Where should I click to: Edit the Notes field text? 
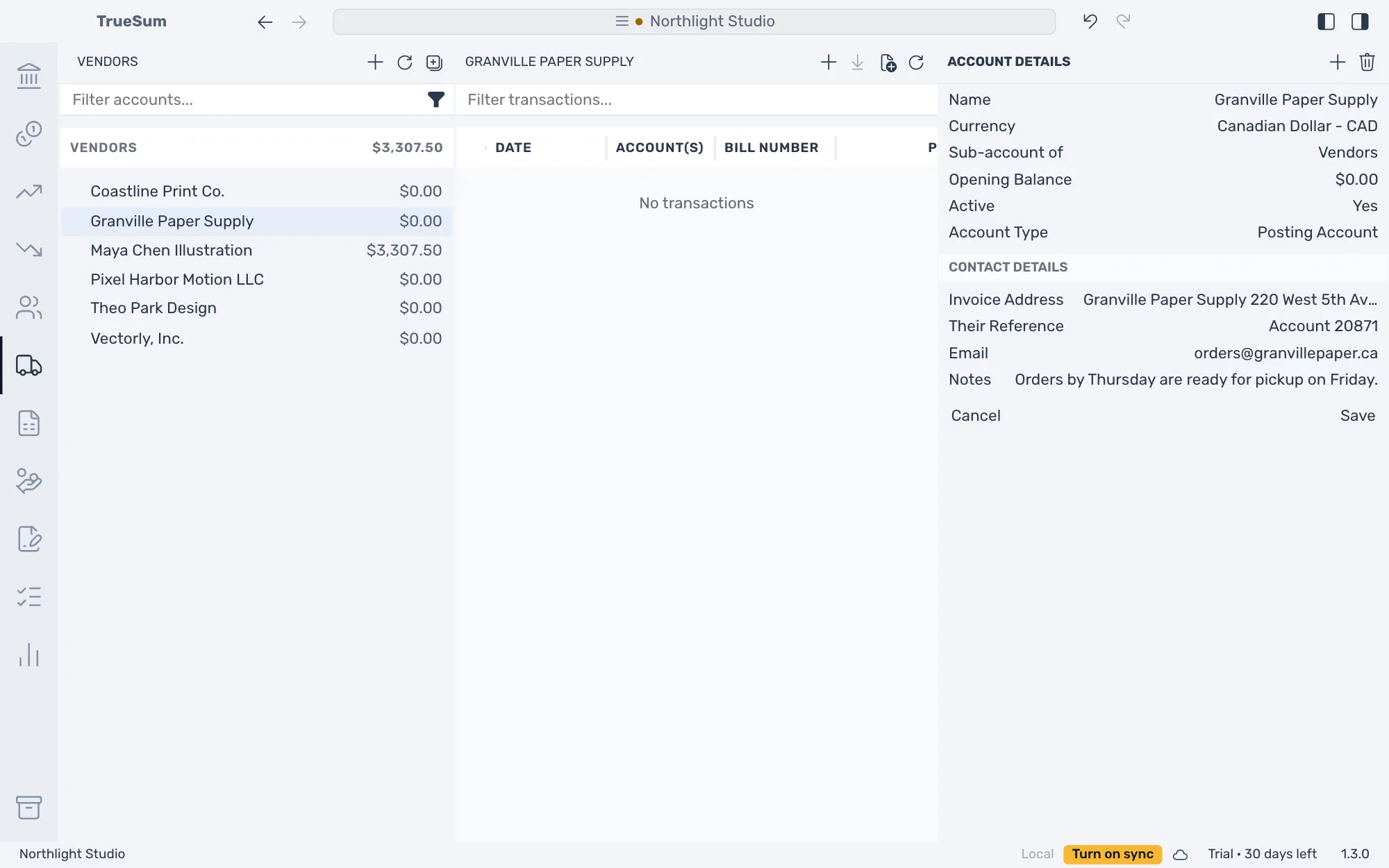[x=1196, y=379]
